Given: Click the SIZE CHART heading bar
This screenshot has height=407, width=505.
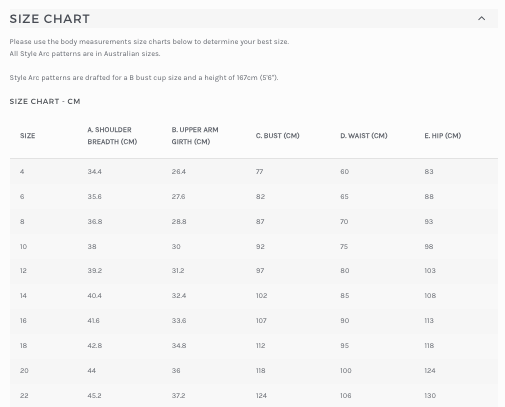Looking at the screenshot, I should [x=254, y=19].
